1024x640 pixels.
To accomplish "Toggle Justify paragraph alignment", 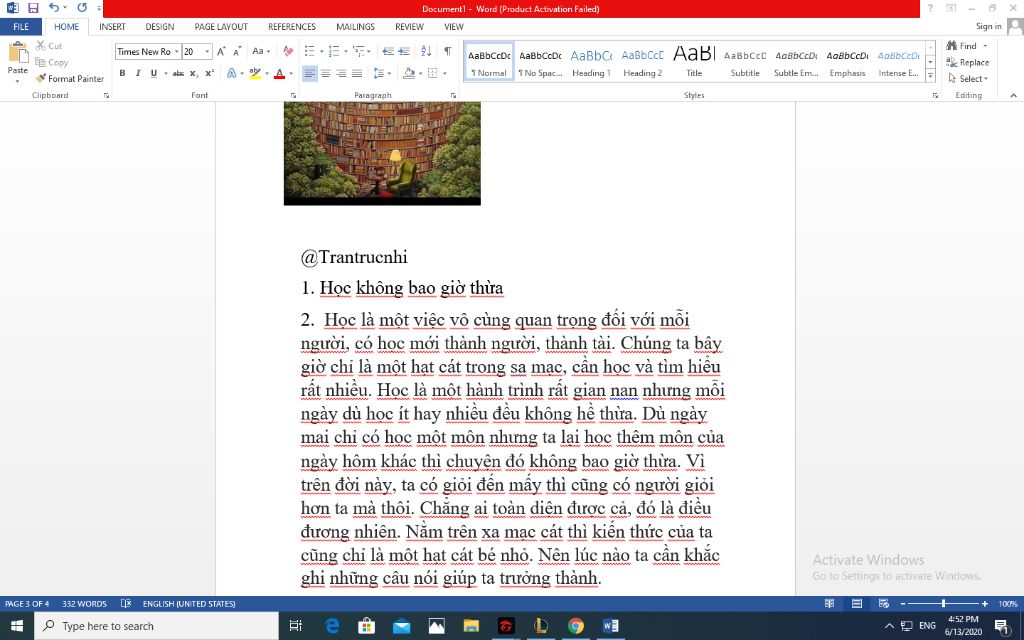I will tap(357, 73).
